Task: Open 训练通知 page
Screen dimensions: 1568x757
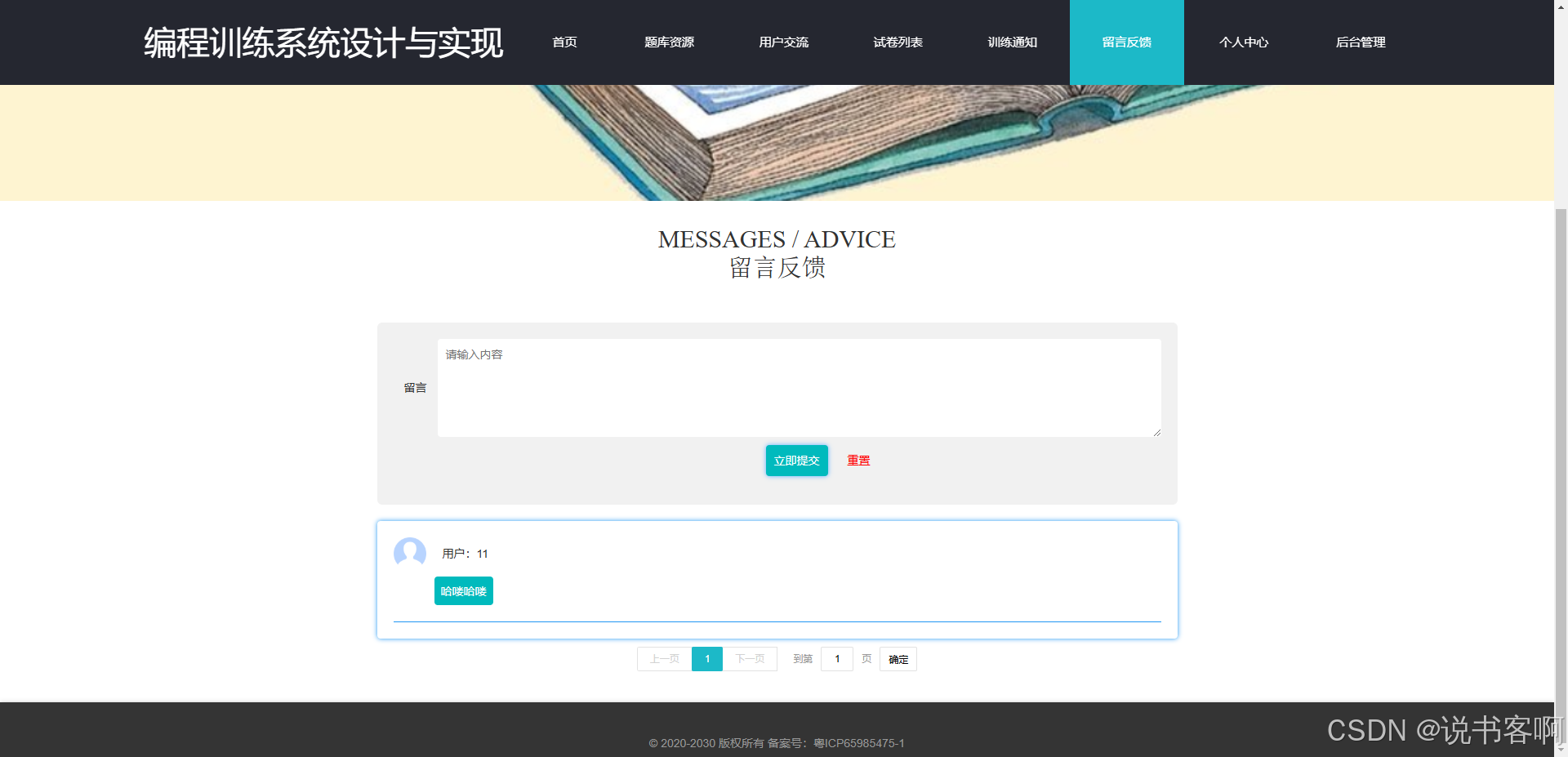Action: point(1012,42)
